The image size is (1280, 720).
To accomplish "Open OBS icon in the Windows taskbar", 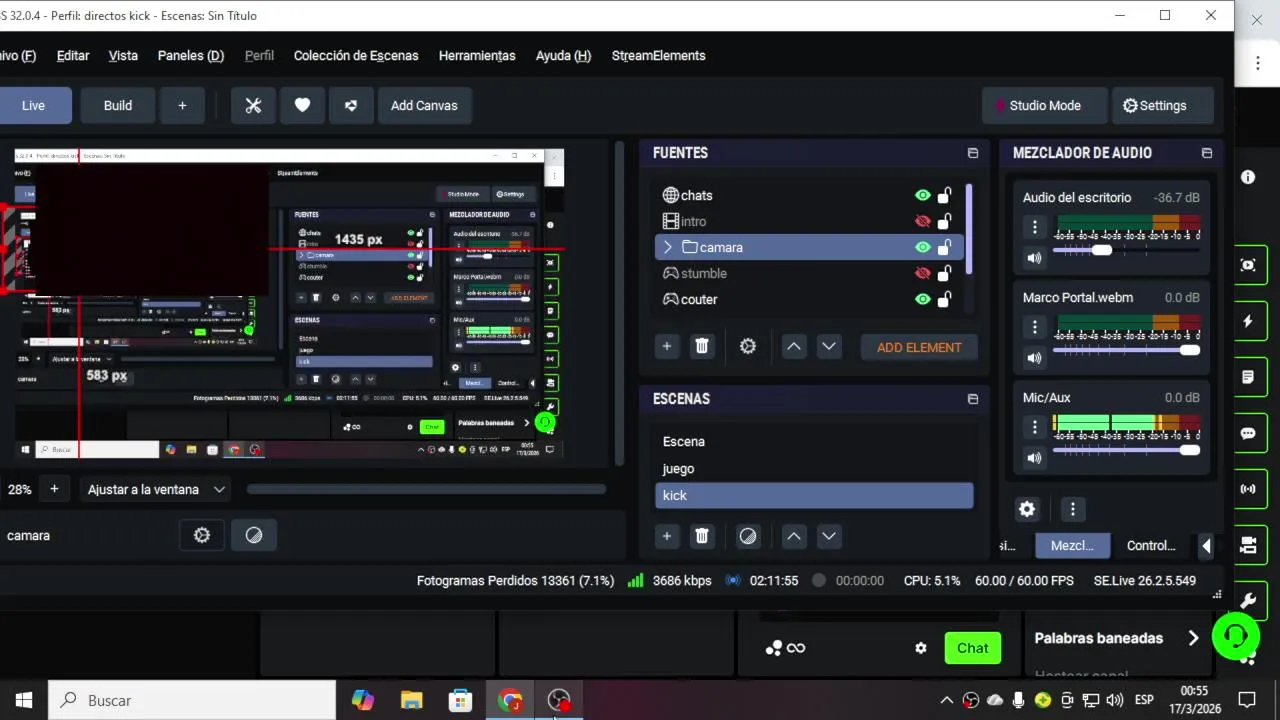I will (559, 700).
